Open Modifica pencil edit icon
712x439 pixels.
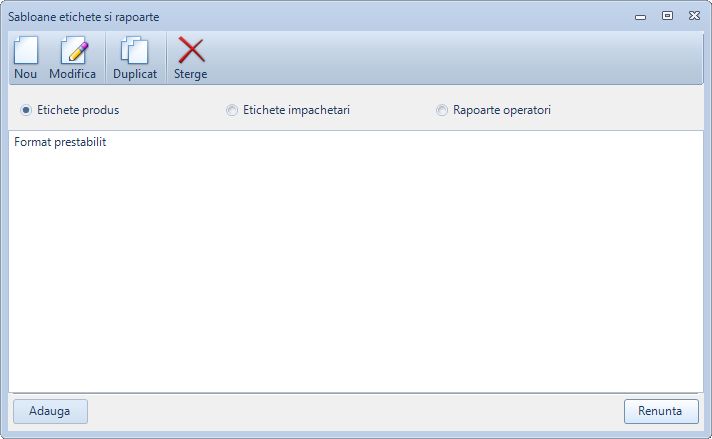(x=73, y=50)
